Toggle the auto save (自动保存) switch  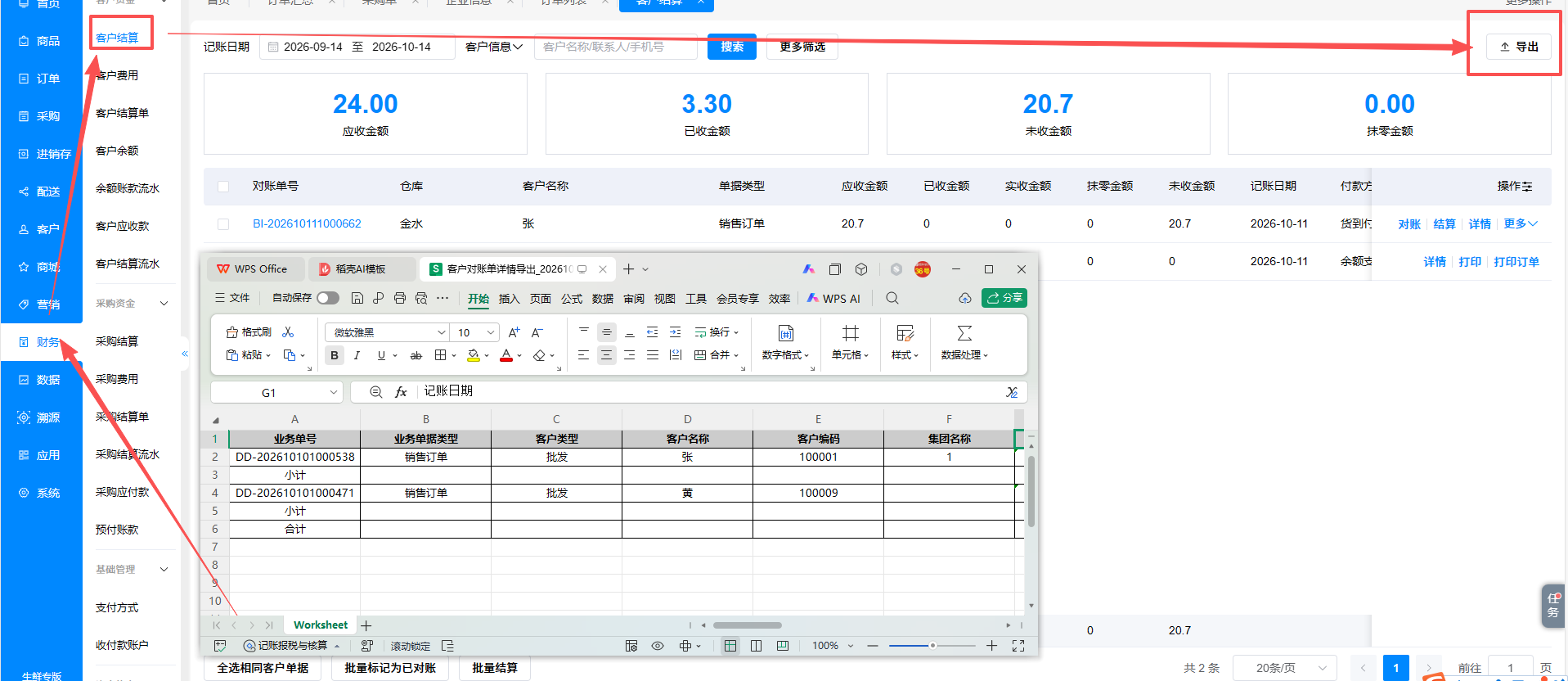[x=328, y=298]
